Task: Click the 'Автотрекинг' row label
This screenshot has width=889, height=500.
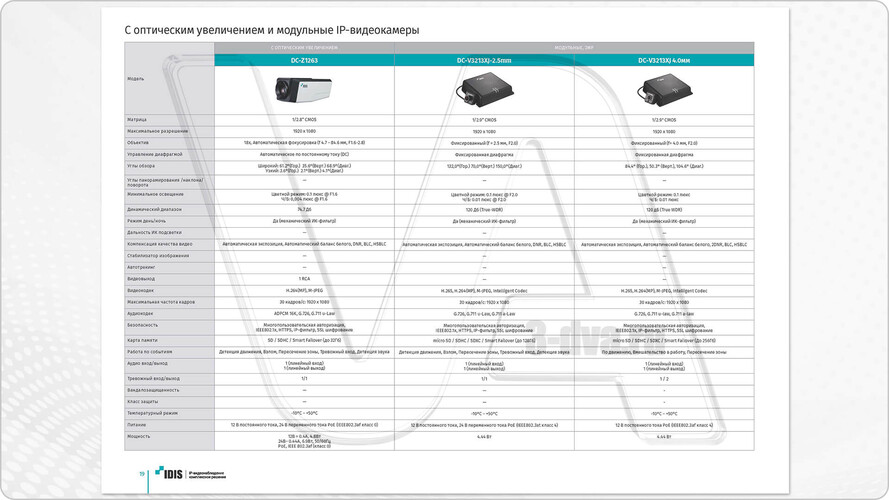Action: pyautogui.click(x=141, y=267)
